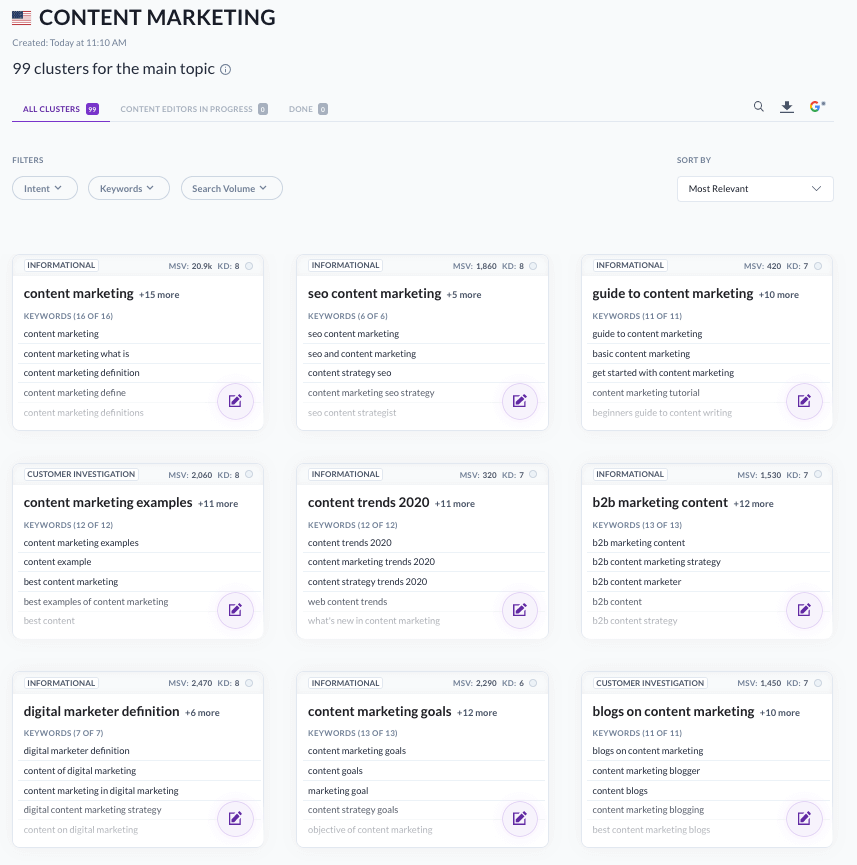Show +10 more keywords on guide to content marketing
The height and width of the screenshot is (865, 857).
(777, 295)
